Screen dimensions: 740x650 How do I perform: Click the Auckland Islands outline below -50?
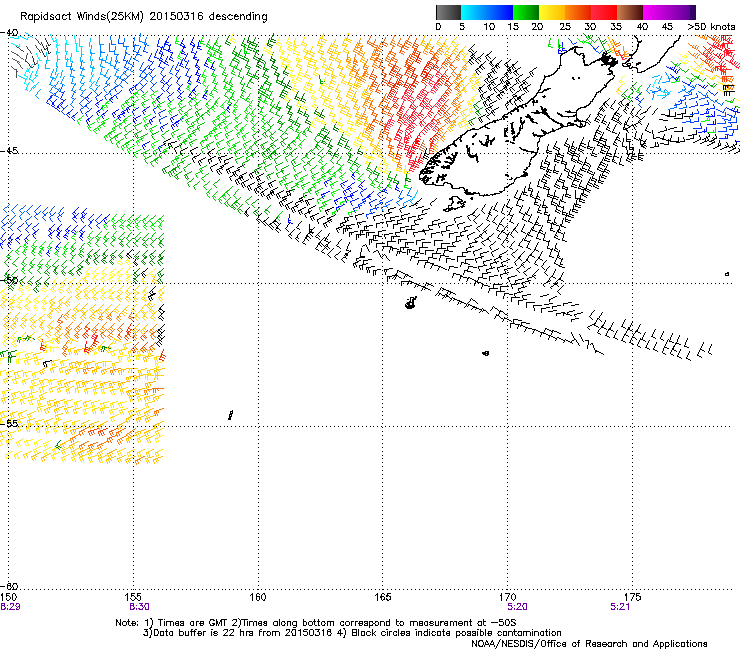pyautogui.click(x=411, y=303)
